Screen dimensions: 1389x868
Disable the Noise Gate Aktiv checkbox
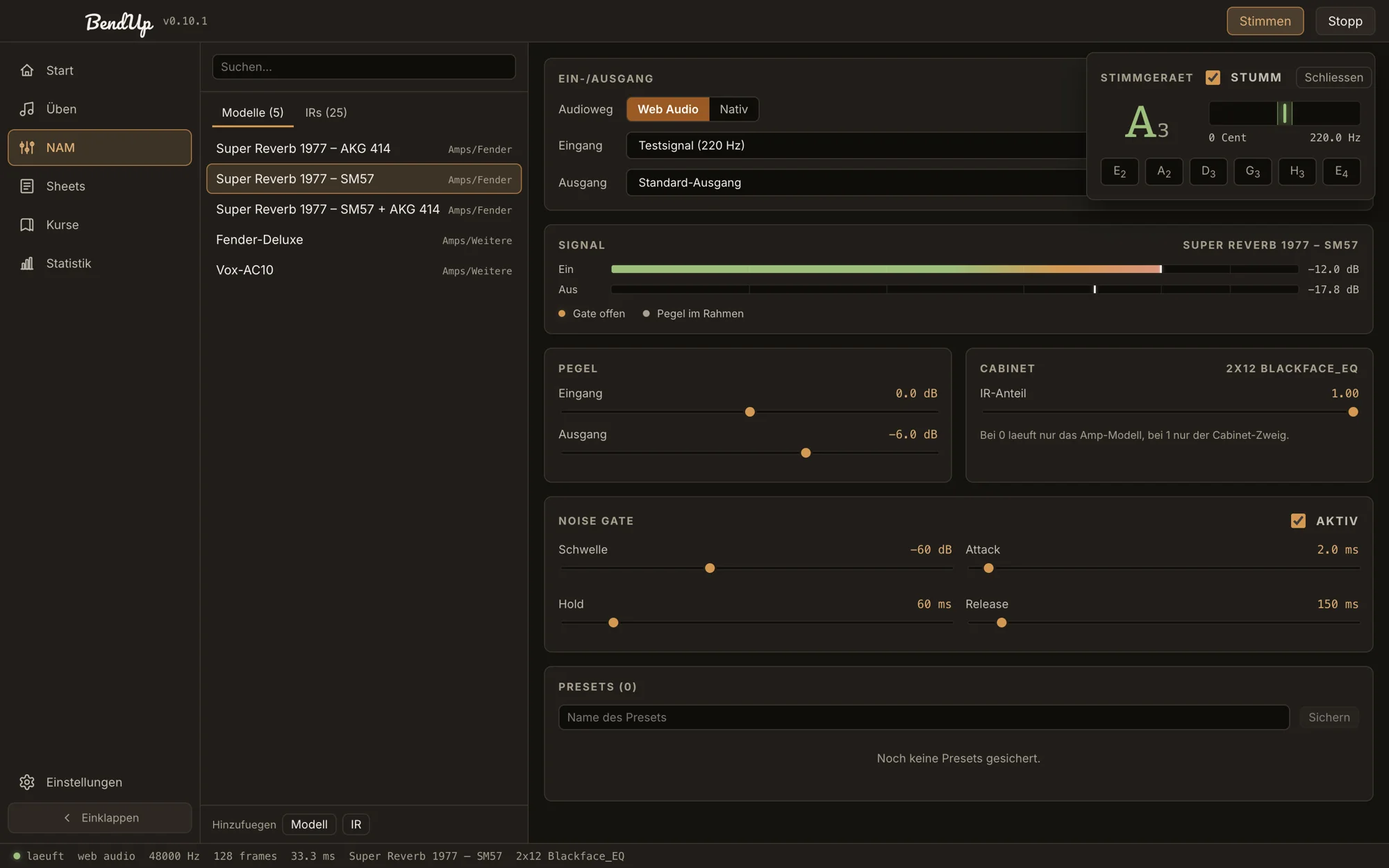coord(1298,521)
